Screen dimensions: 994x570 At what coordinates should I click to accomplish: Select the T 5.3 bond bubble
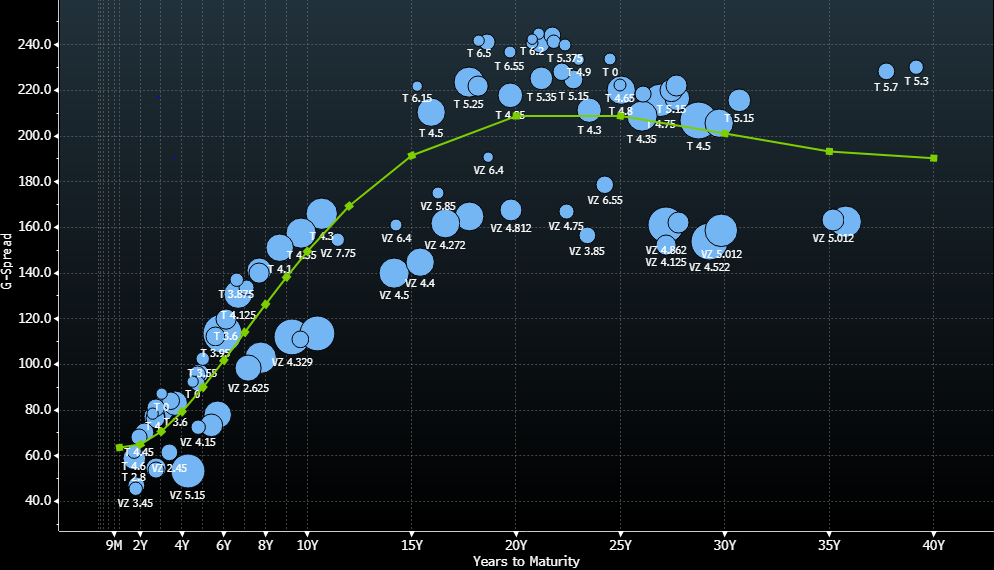pos(916,67)
